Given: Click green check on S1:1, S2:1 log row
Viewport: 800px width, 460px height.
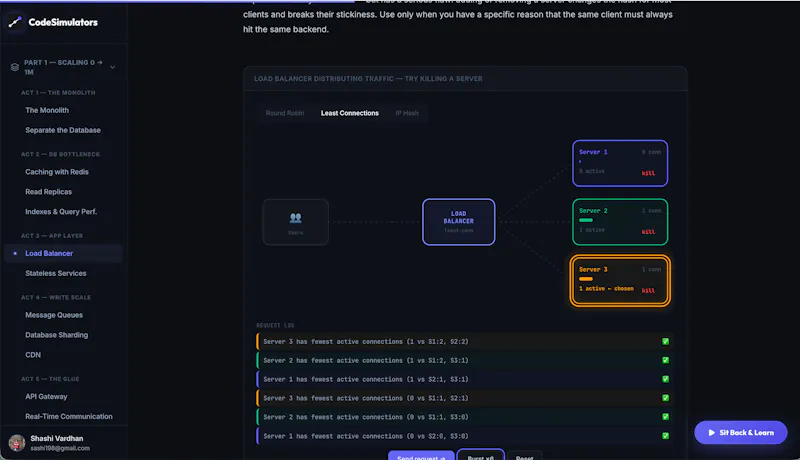Looking at the screenshot, I should pyautogui.click(x=665, y=398).
